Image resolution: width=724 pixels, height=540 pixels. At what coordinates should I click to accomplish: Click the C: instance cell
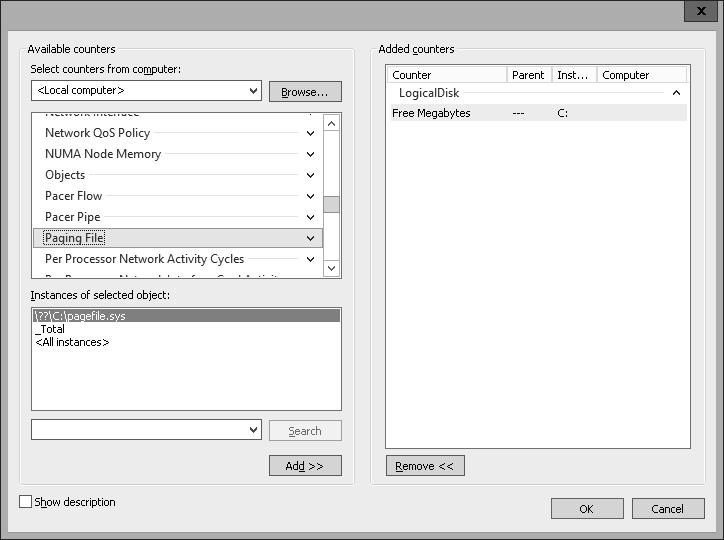562,113
